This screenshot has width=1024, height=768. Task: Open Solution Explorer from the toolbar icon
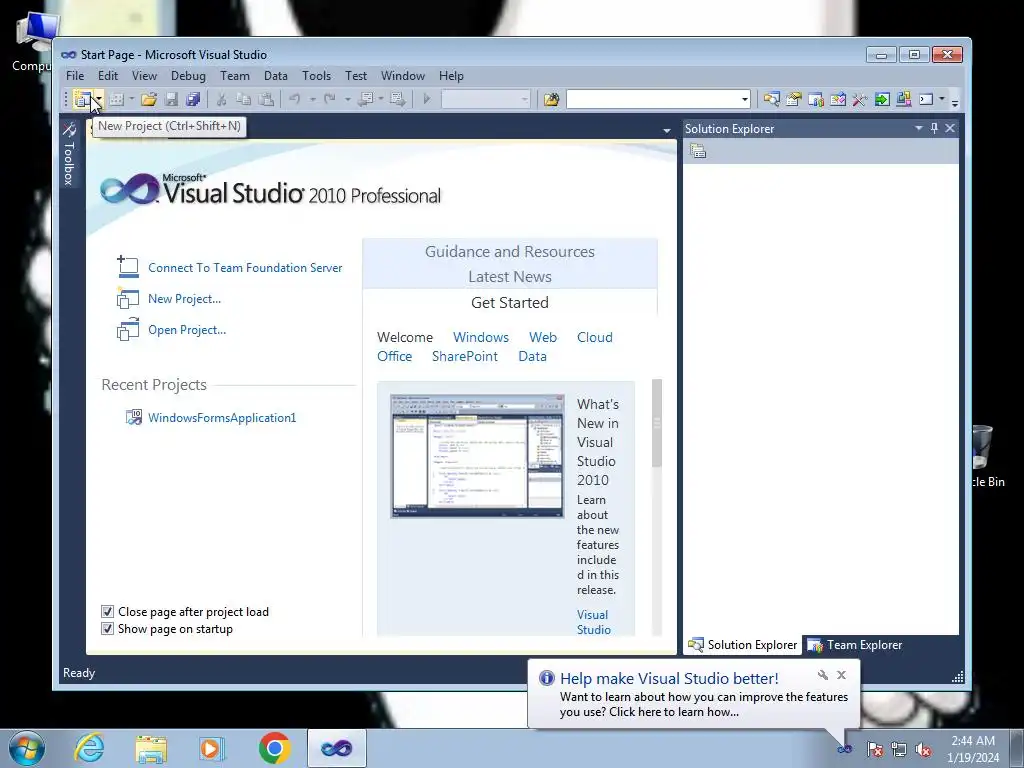pyautogui.click(x=771, y=99)
